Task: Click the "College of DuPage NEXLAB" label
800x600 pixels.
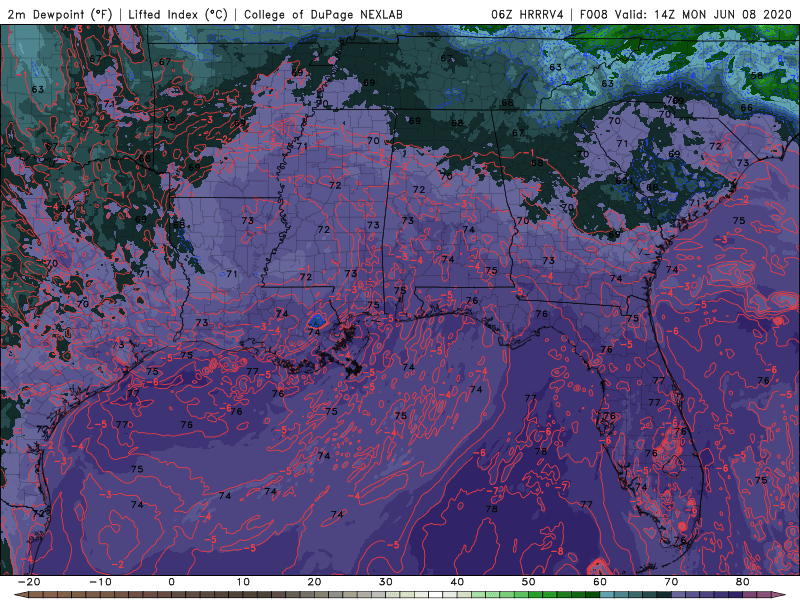Action: (x=323, y=14)
